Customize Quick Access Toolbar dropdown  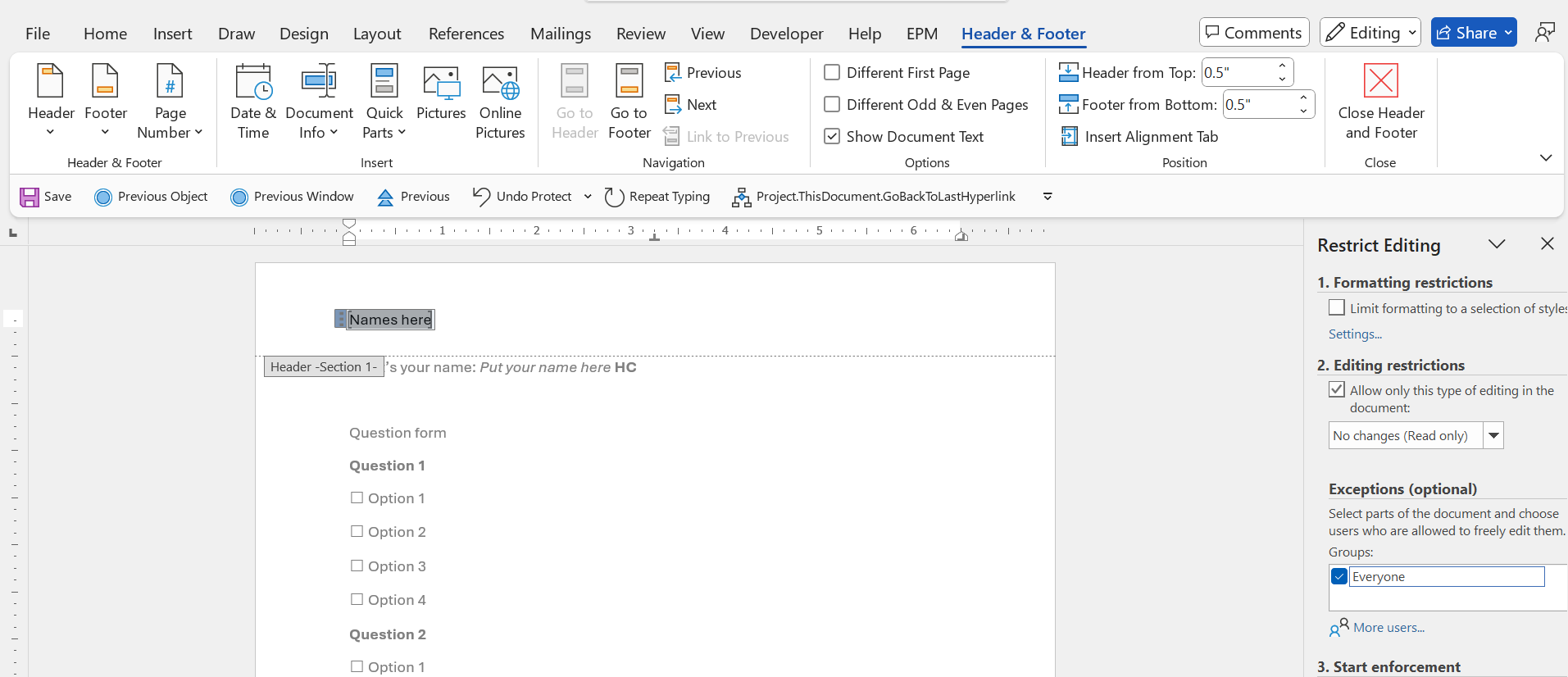(1048, 197)
